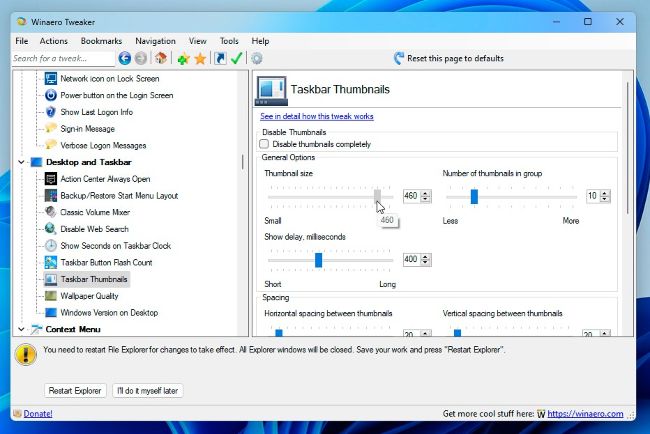Viewport: 650px width, 434px height.
Task: Open the File menu
Action: coord(22,41)
